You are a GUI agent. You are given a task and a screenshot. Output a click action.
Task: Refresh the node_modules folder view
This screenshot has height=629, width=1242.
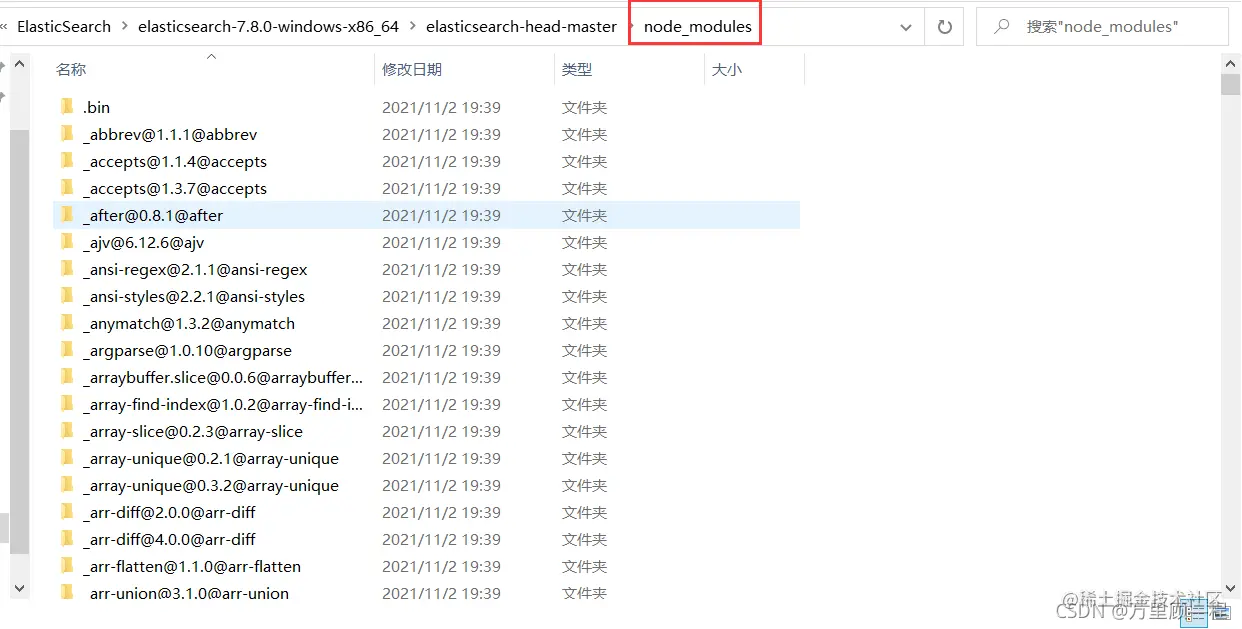pyautogui.click(x=944, y=27)
